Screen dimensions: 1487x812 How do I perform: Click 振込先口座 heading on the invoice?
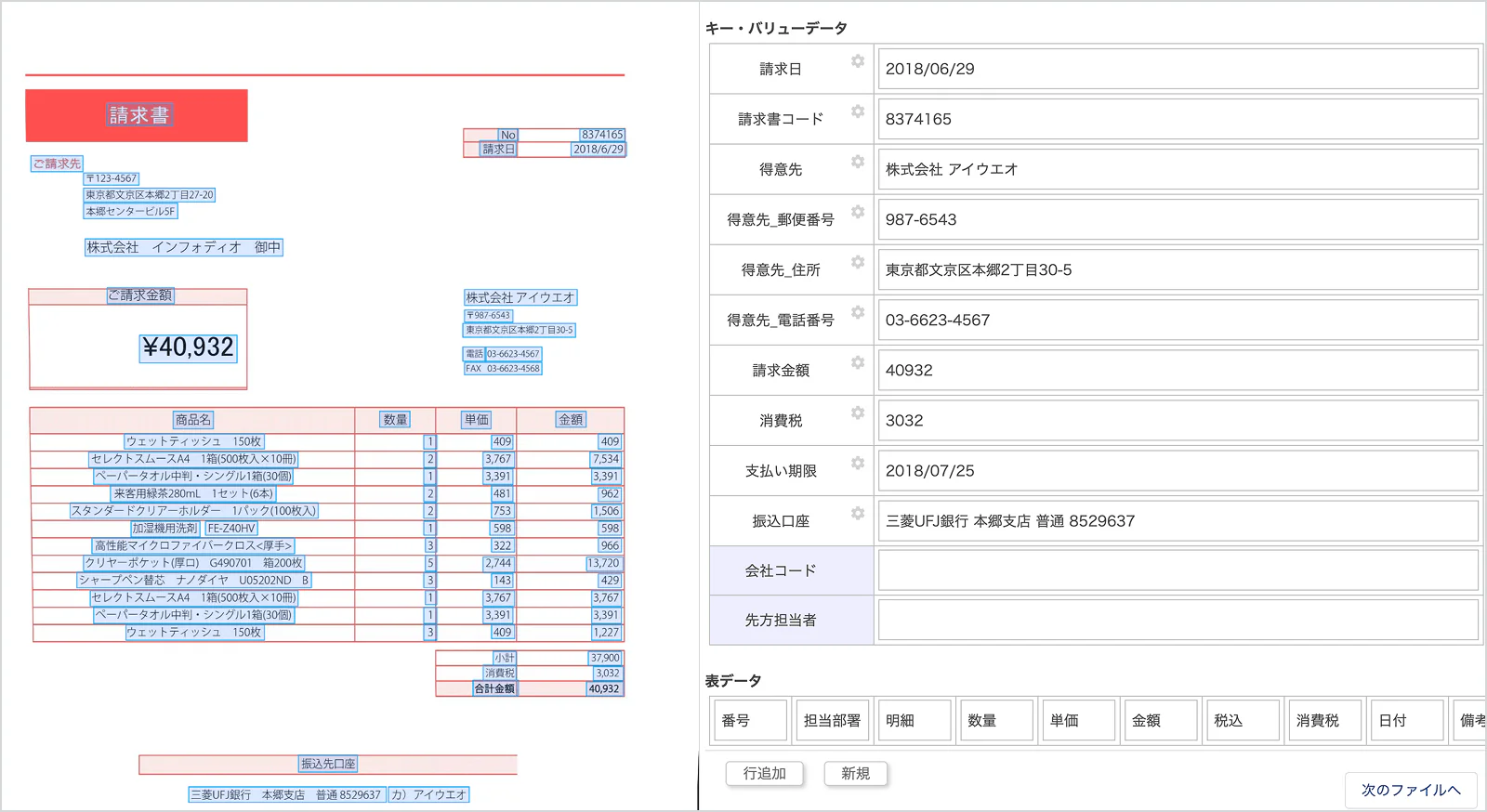pyautogui.click(x=328, y=764)
